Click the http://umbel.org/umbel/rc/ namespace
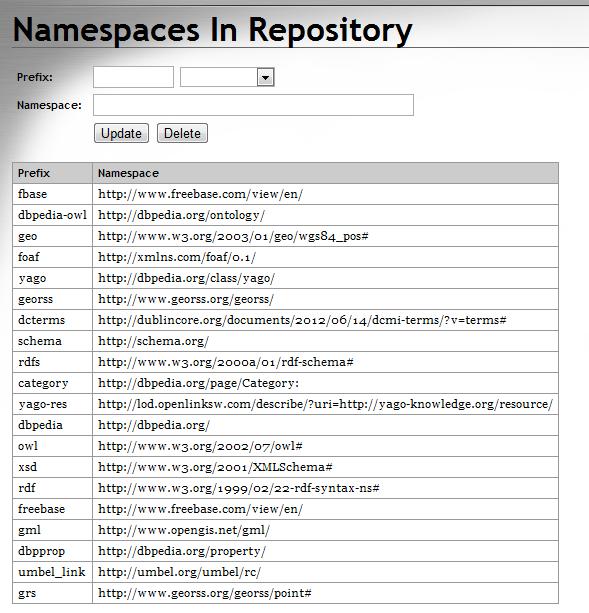Viewport: 589px width, 613px height. coord(179,572)
